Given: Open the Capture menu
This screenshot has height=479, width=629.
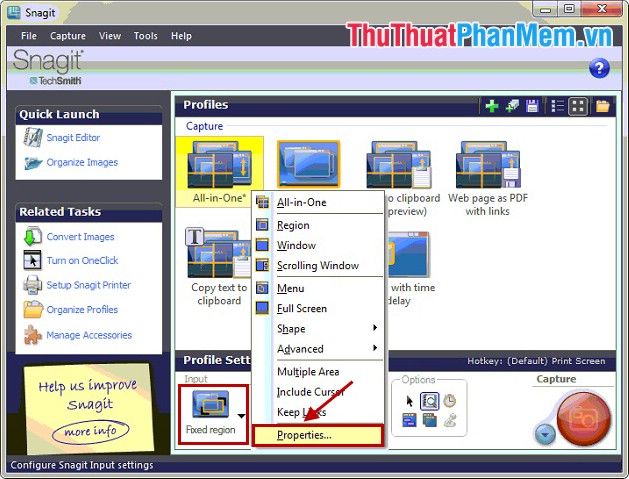Looking at the screenshot, I should pos(68,36).
